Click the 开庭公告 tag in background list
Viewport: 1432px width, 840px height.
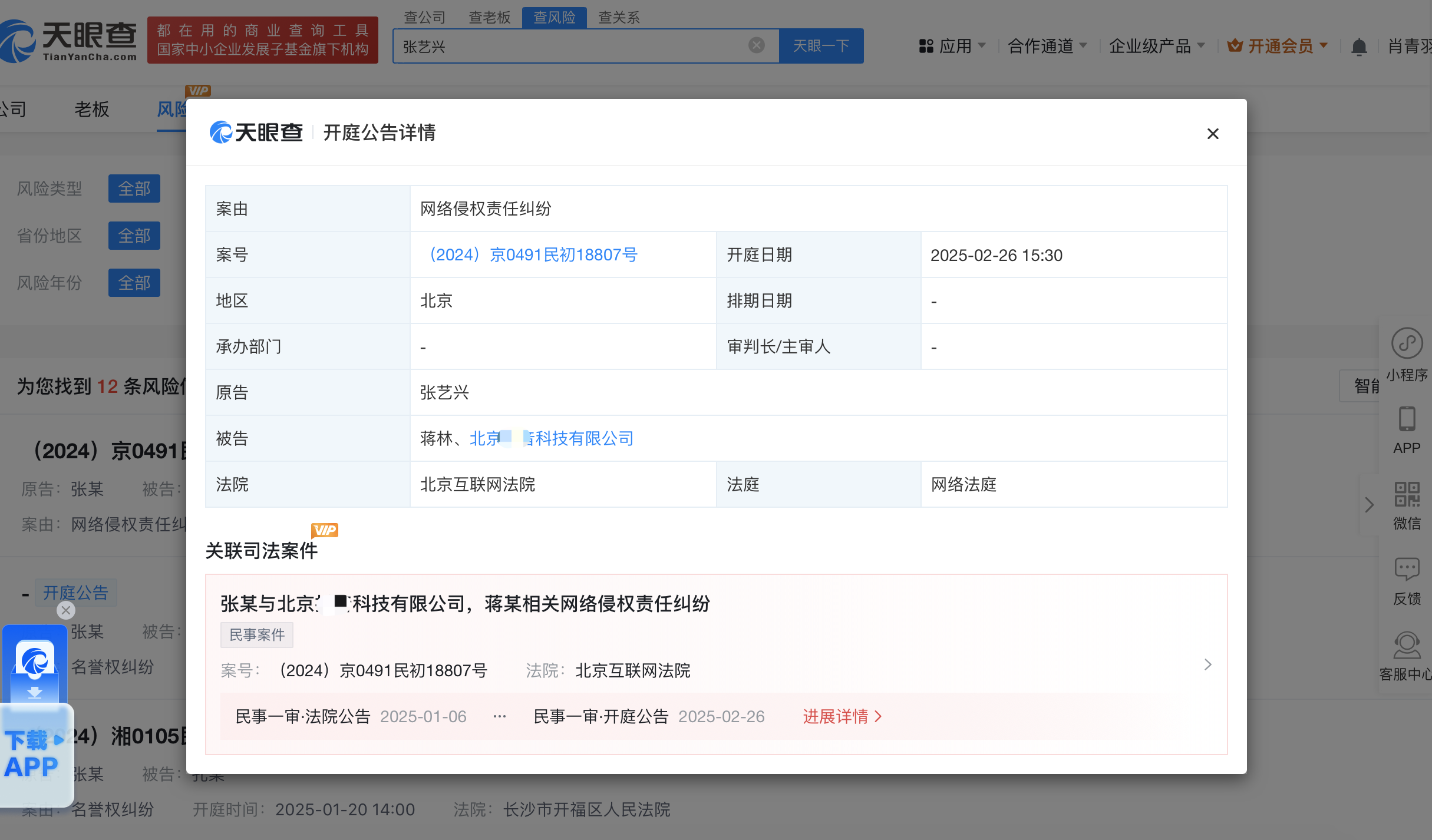[x=76, y=593]
